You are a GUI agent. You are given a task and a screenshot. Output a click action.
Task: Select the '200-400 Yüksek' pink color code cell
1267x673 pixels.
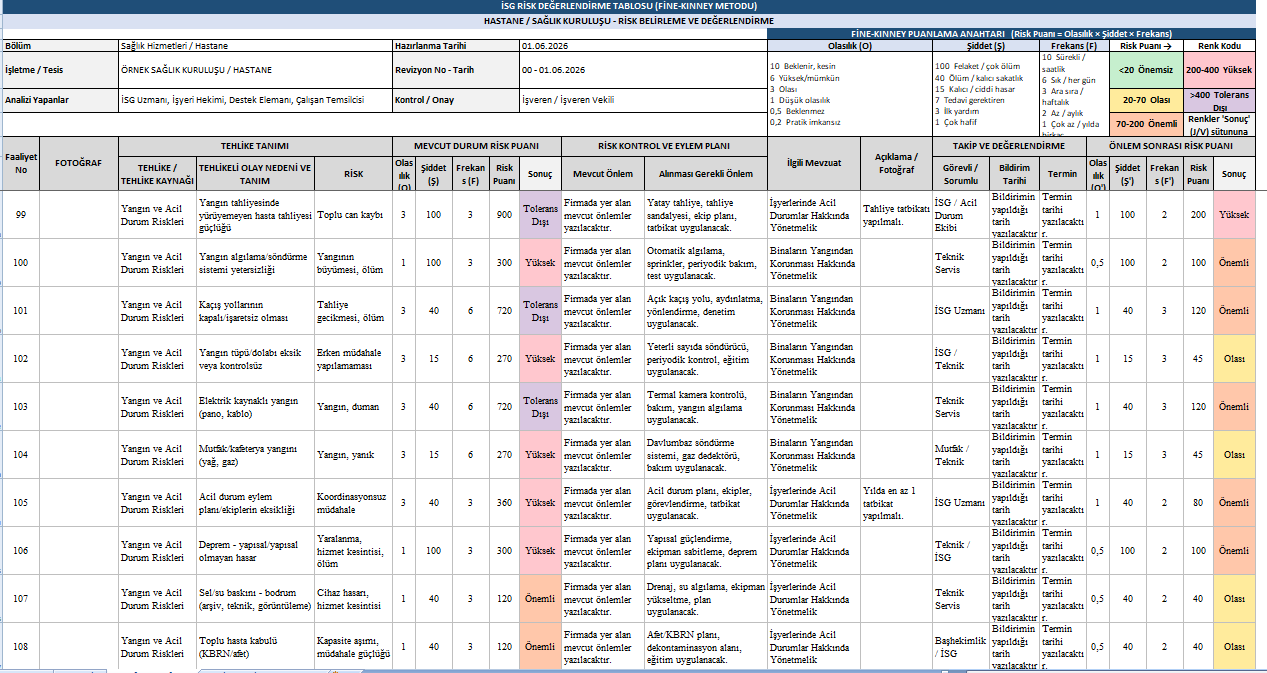coord(1219,70)
